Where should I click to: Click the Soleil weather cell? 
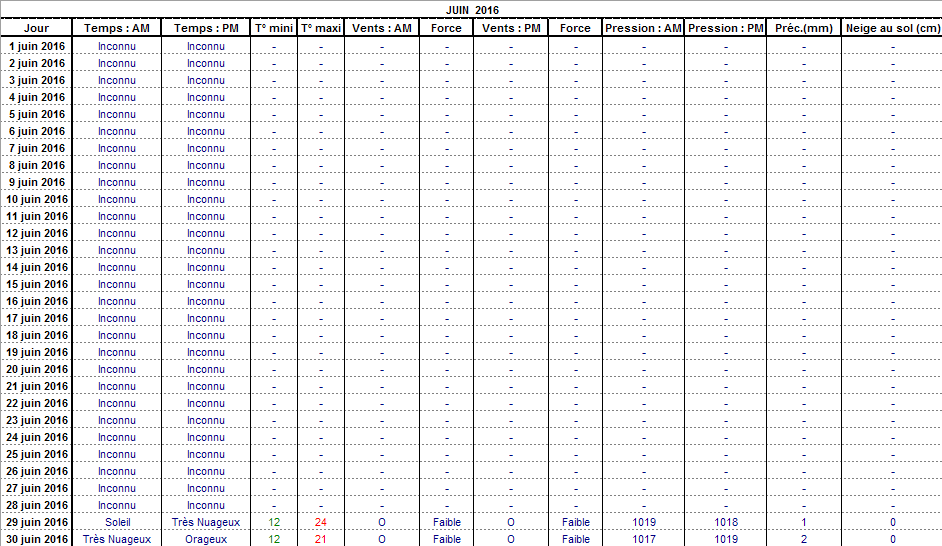point(117,522)
